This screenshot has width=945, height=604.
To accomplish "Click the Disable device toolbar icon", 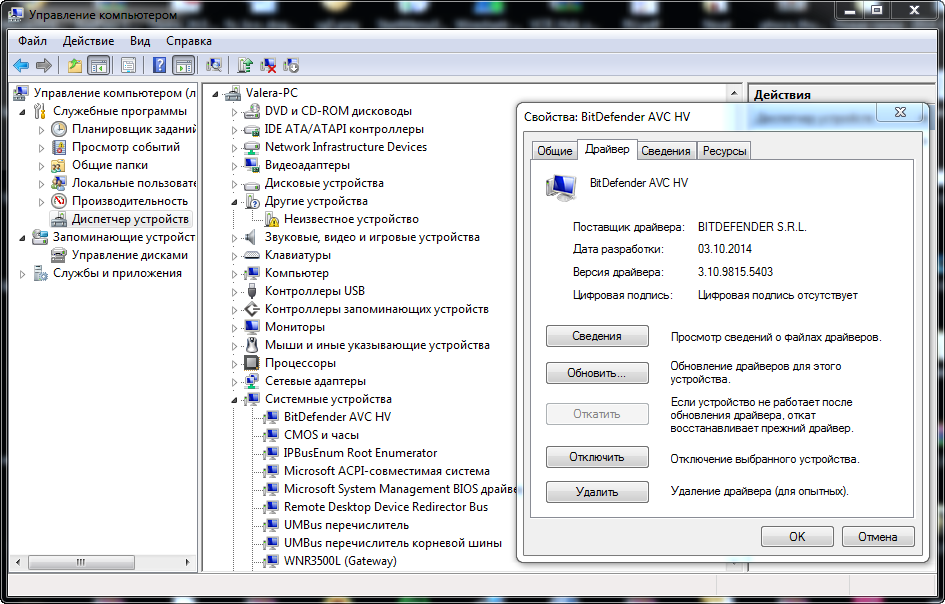I will coord(291,65).
